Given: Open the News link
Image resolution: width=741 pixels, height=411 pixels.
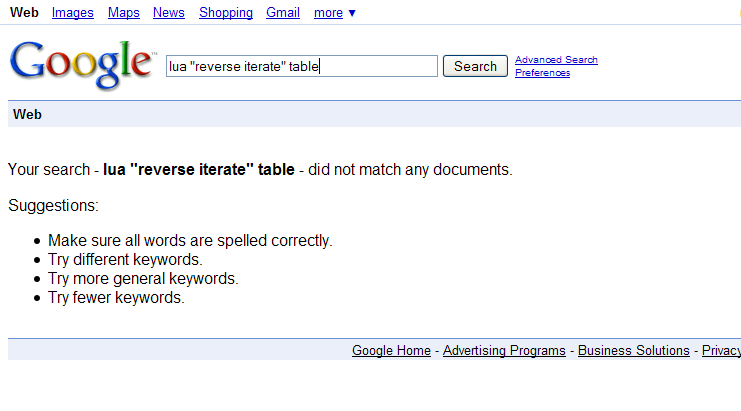Looking at the screenshot, I should (x=169, y=13).
